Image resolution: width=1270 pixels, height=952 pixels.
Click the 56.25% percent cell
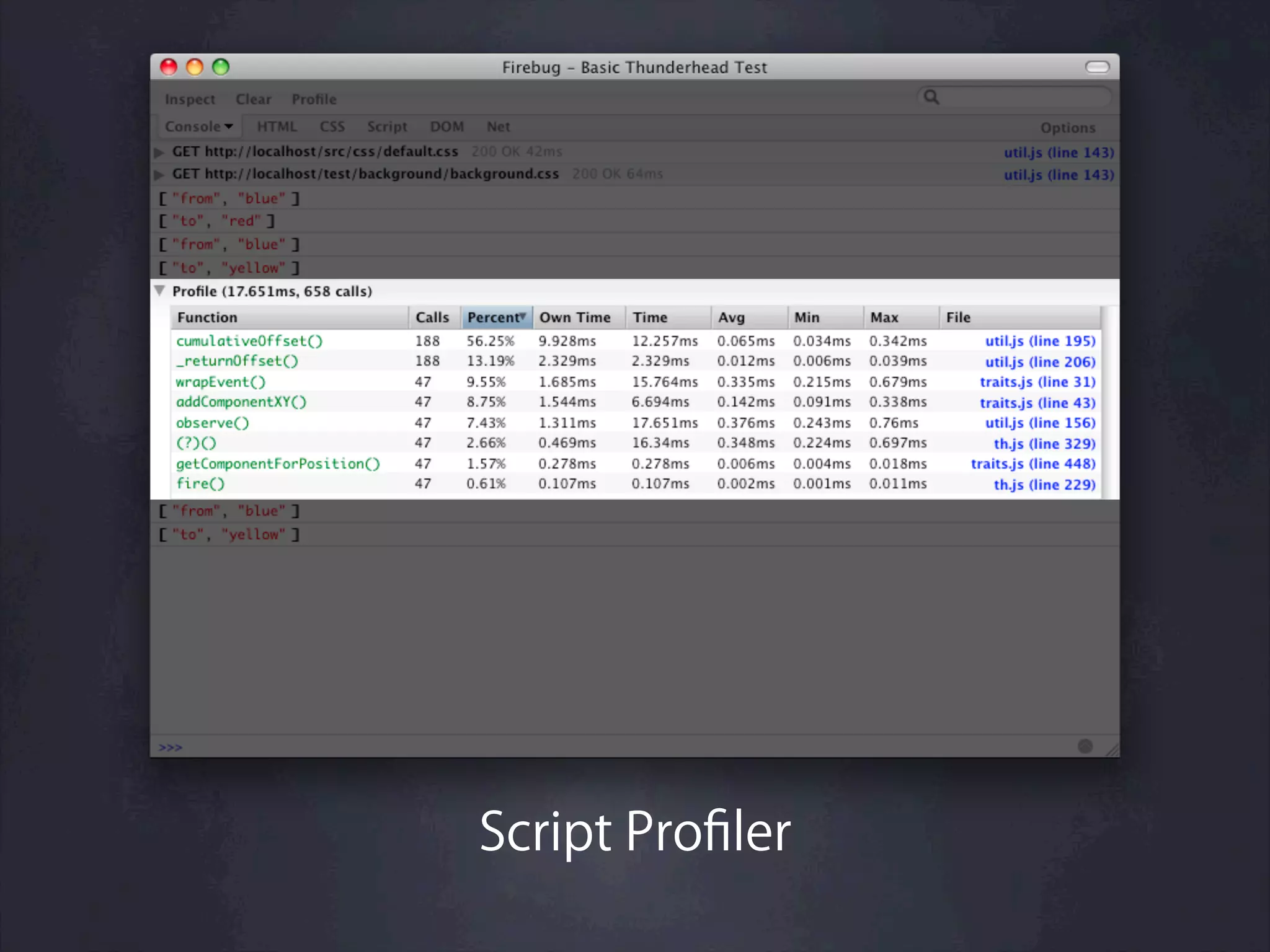491,341
